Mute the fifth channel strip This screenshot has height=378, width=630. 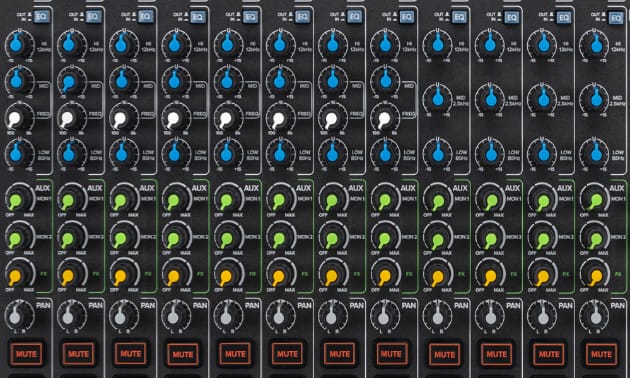point(235,354)
